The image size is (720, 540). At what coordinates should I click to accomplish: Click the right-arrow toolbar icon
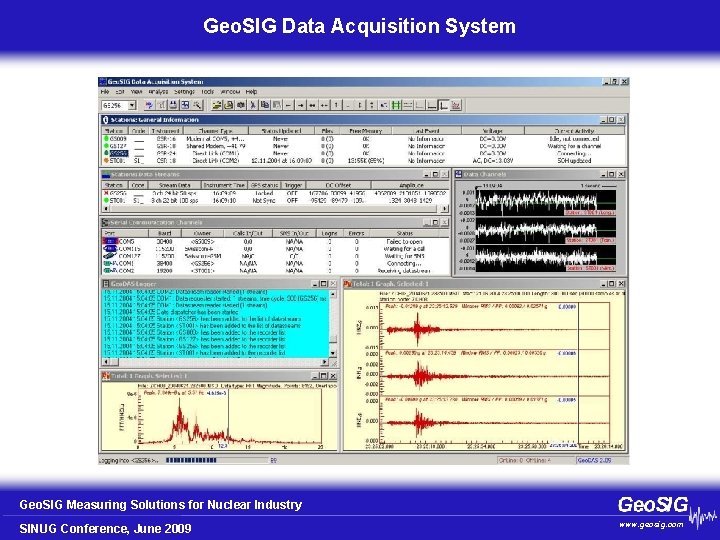[300, 105]
